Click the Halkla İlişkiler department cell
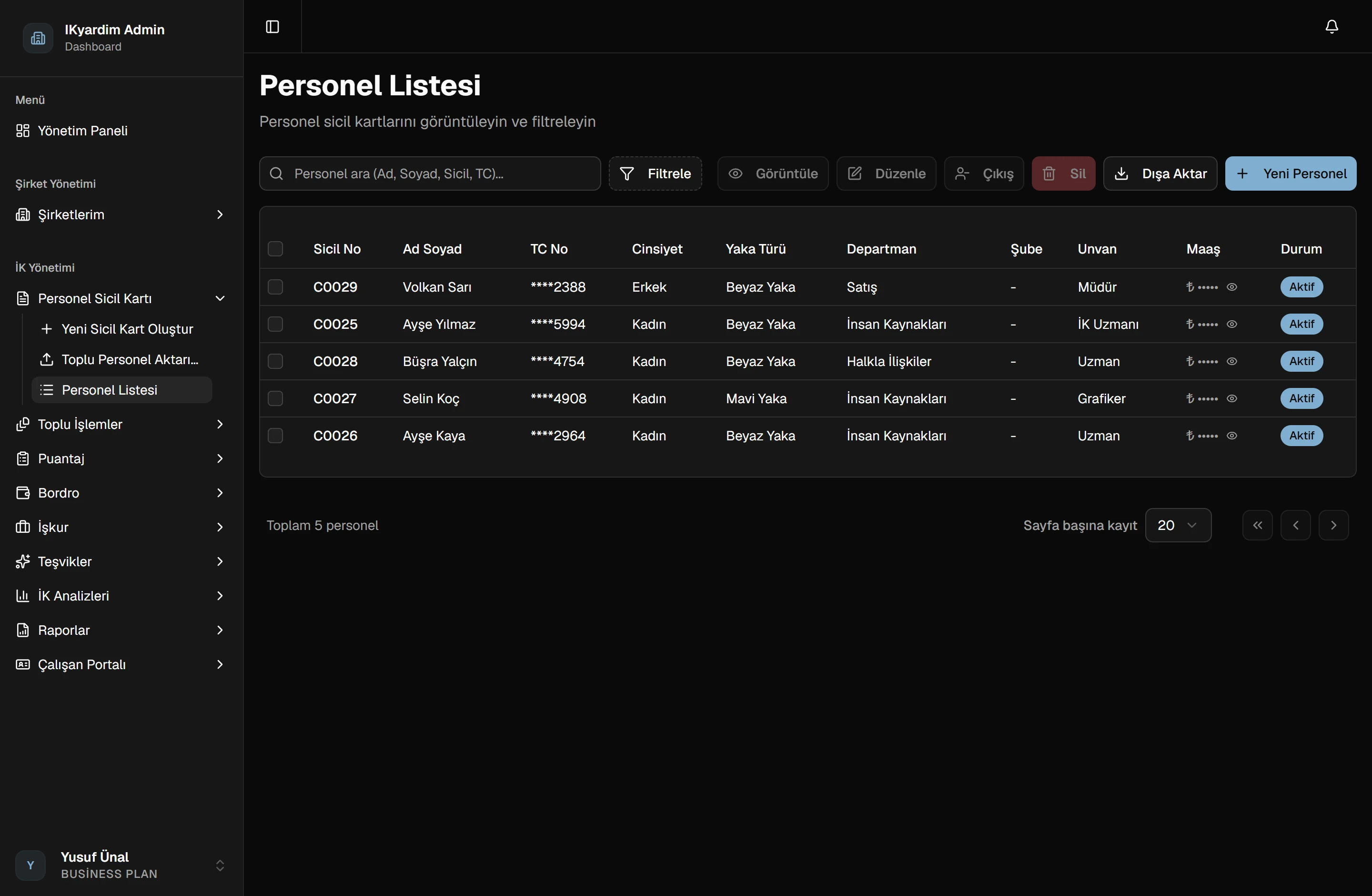 [x=889, y=362]
